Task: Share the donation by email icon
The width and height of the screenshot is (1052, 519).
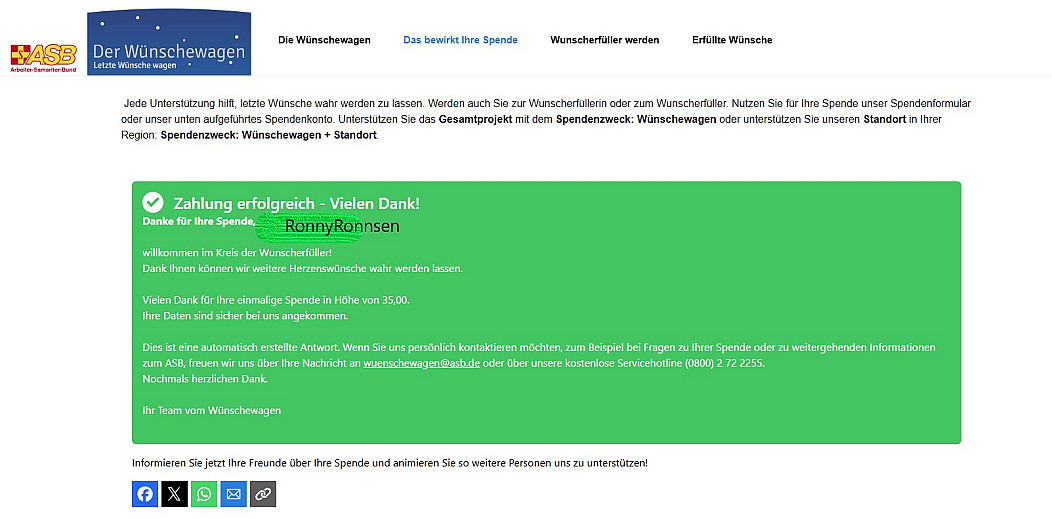Action: 233,494
